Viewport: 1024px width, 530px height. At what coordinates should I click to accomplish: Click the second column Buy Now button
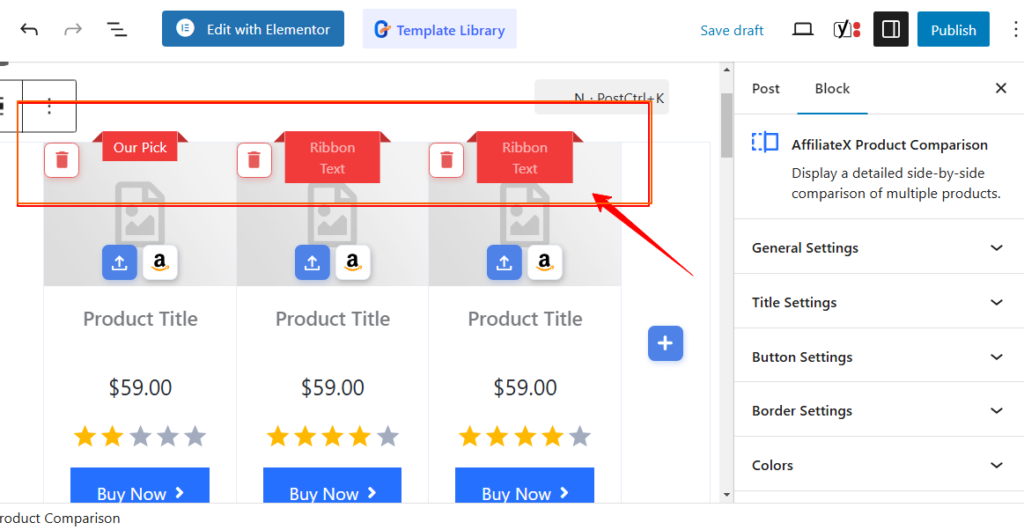coord(332,486)
